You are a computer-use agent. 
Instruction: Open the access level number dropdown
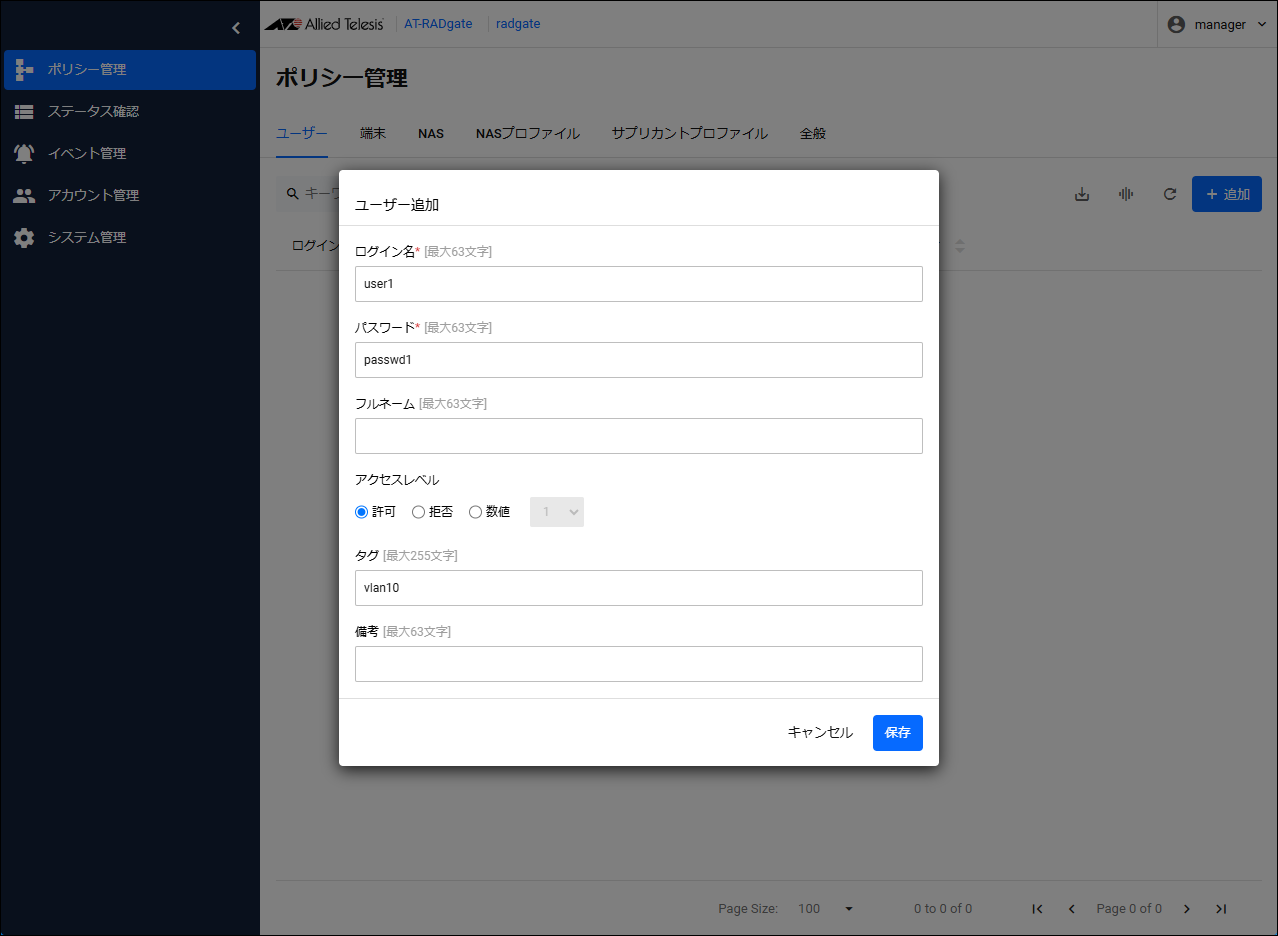[557, 512]
